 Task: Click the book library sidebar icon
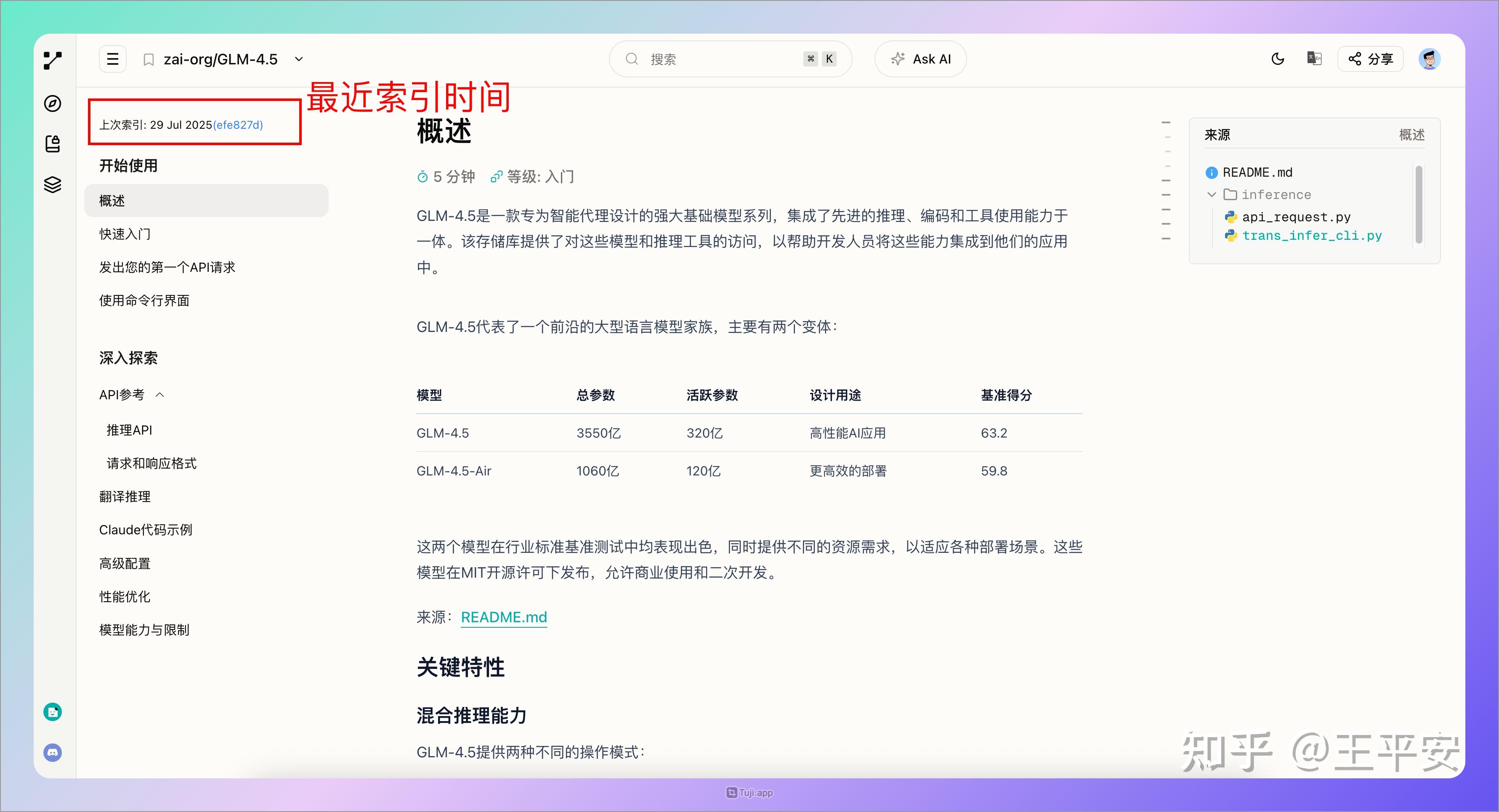(52, 143)
